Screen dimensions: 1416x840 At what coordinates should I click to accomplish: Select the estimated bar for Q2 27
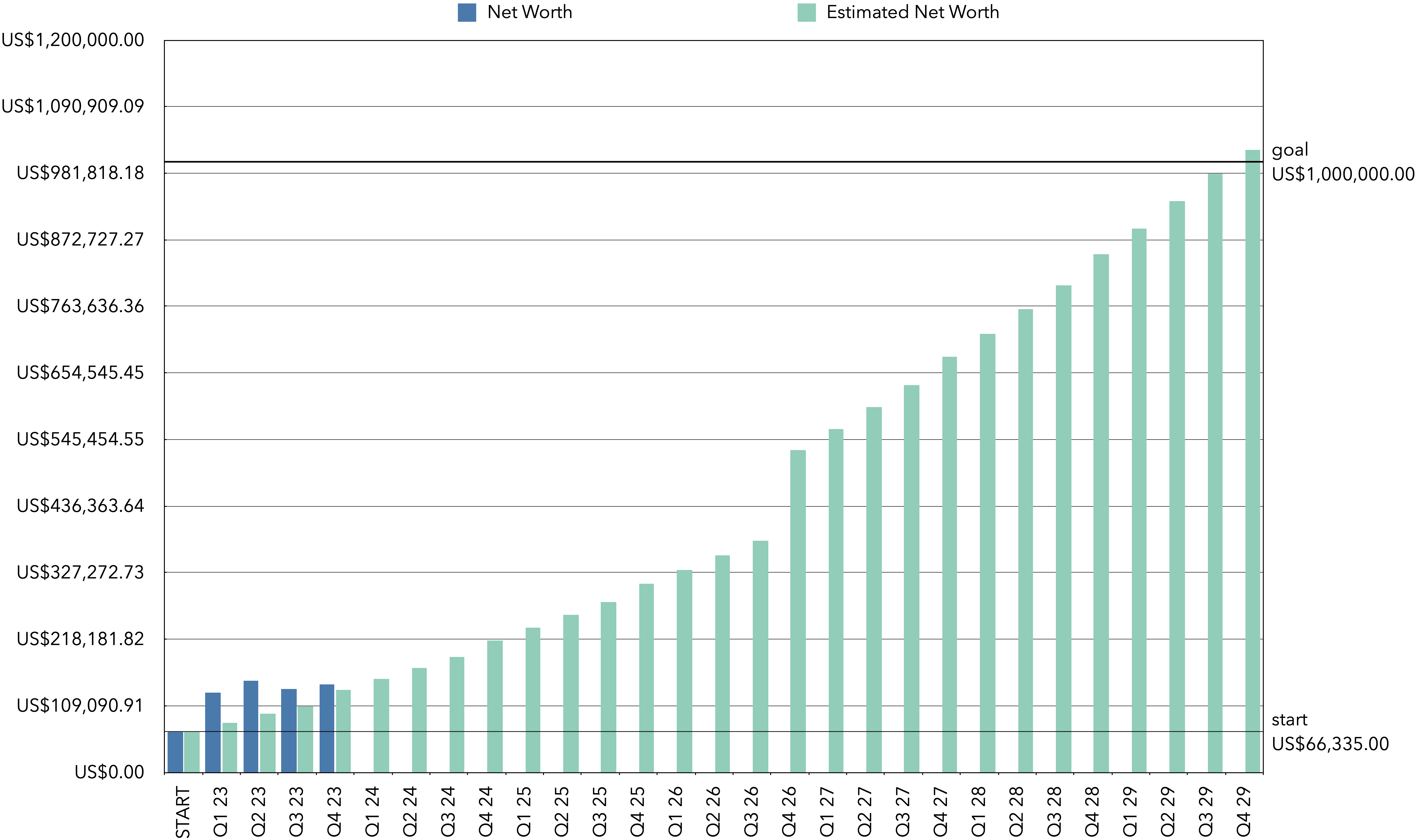[x=874, y=590]
